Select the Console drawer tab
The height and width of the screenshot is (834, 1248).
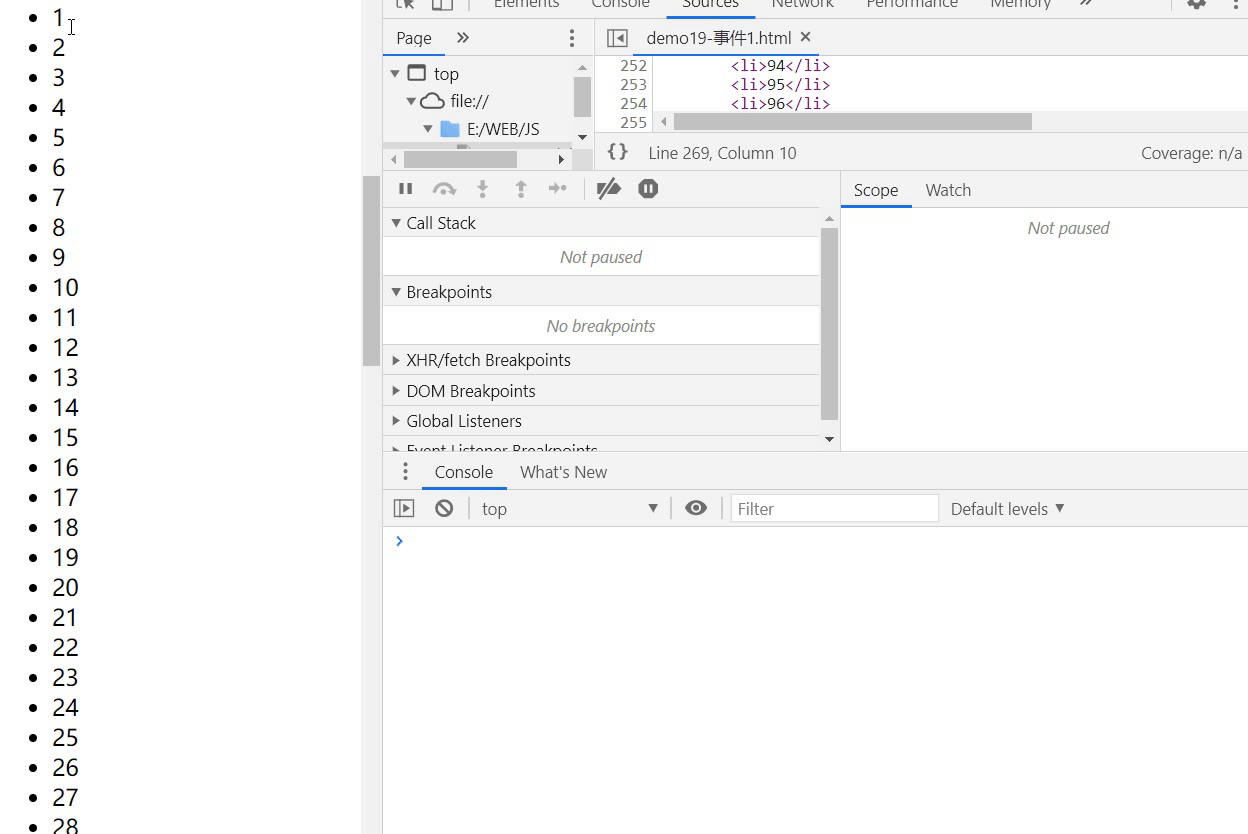coord(464,472)
